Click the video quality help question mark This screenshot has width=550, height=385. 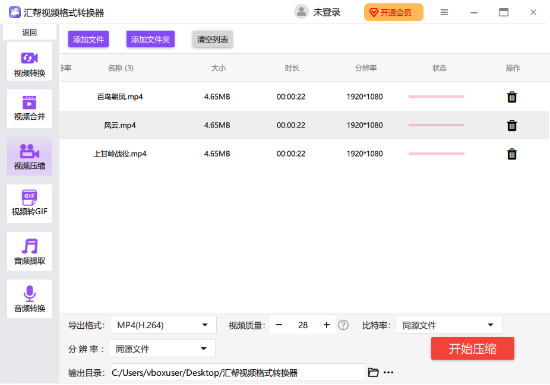(x=343, y=325)
